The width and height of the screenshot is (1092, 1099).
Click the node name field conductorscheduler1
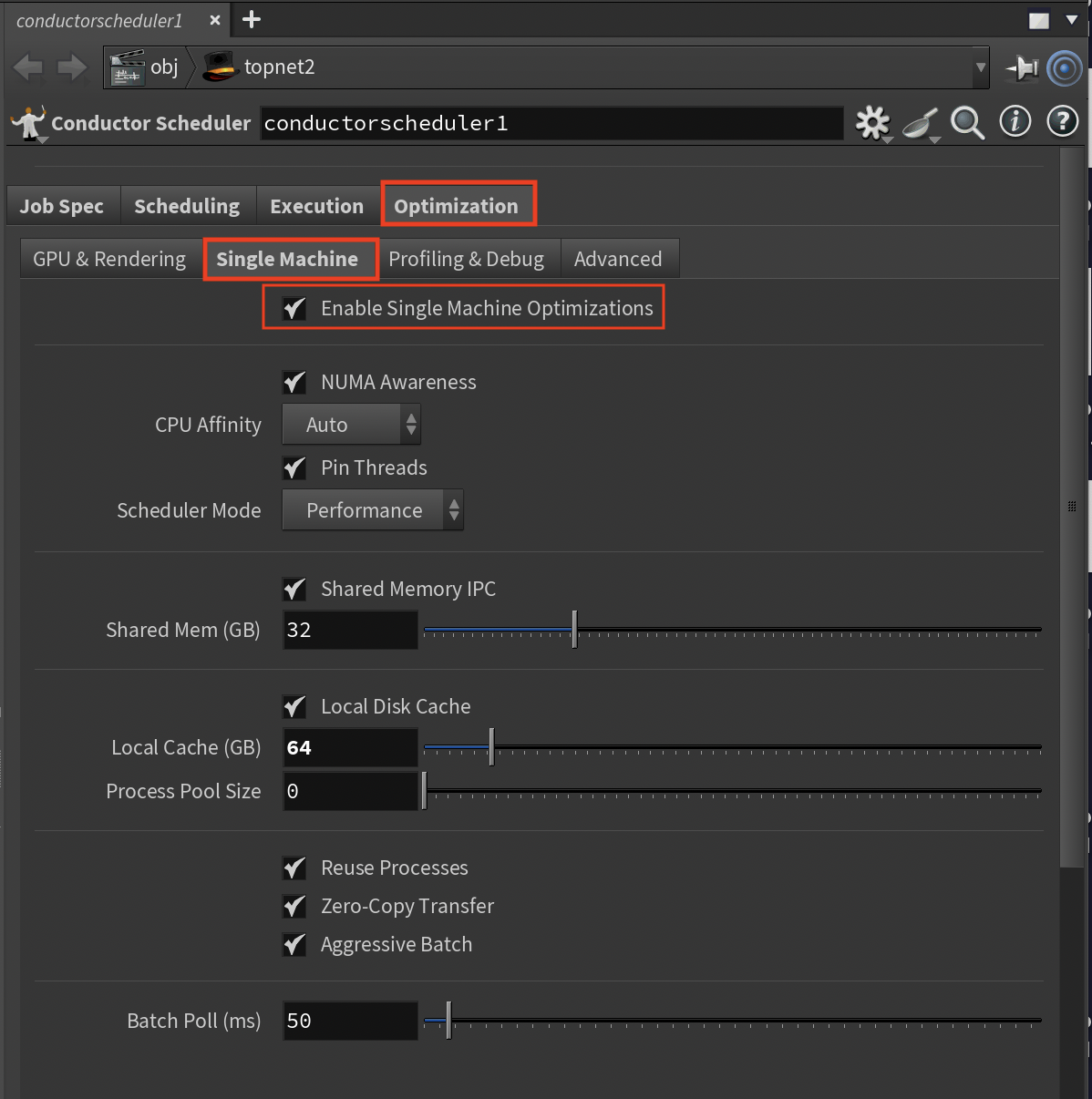coord(551,123)
